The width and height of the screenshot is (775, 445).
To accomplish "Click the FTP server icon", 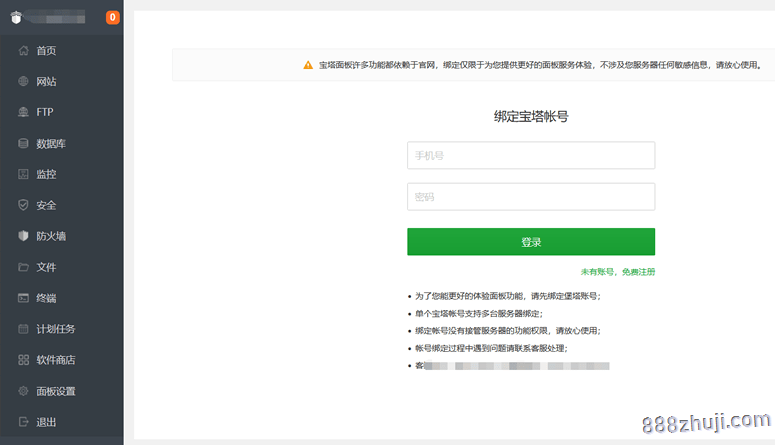I will coord(23,112).
